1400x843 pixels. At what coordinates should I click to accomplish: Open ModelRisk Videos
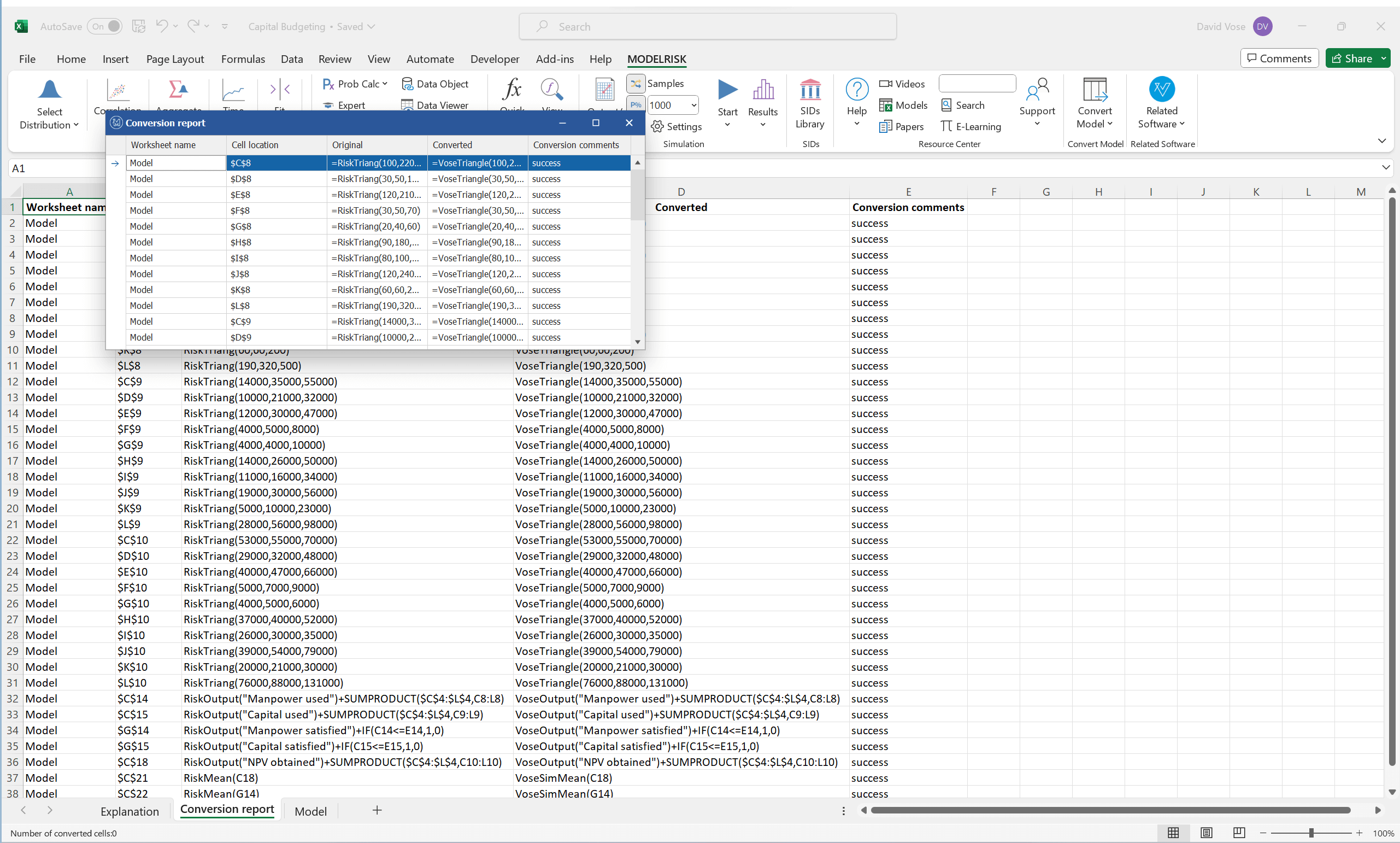pyautogui.click(x=902, y=84)
